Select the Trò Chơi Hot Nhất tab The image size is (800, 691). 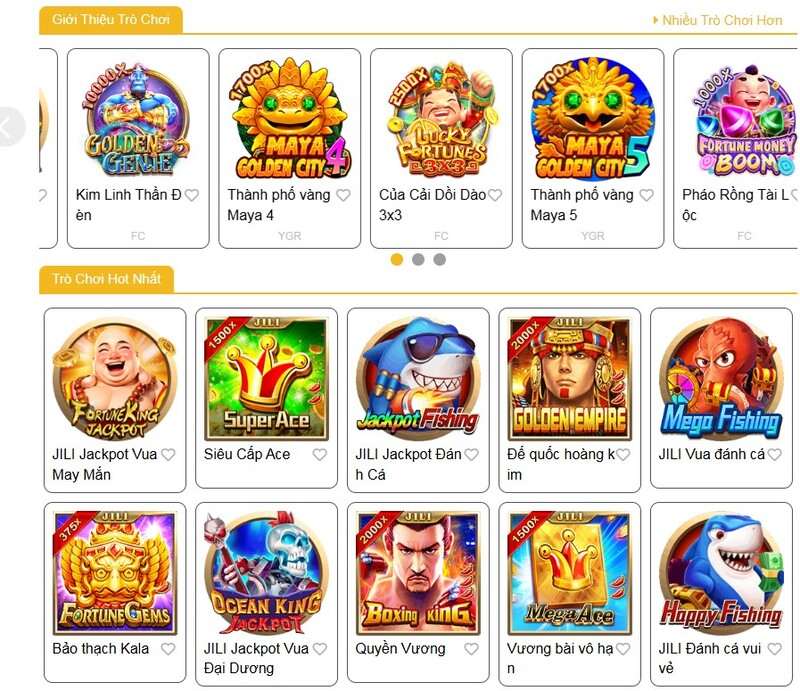[x=107, y=279]
